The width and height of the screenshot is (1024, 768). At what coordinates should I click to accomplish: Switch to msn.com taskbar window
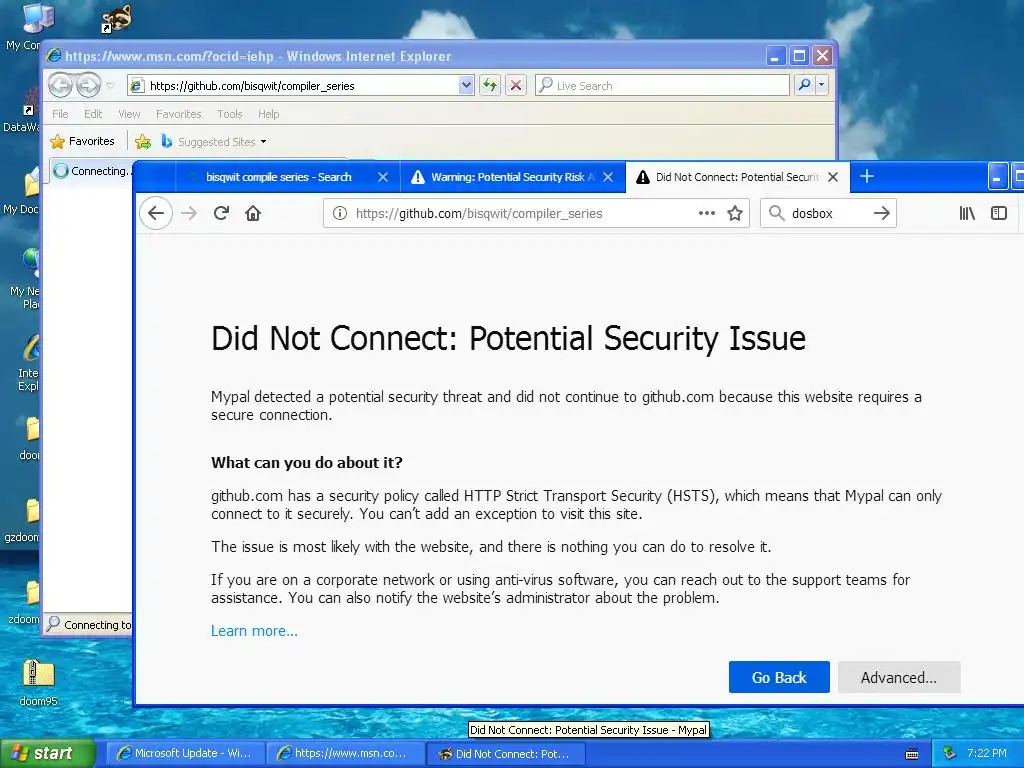(344, 753)
